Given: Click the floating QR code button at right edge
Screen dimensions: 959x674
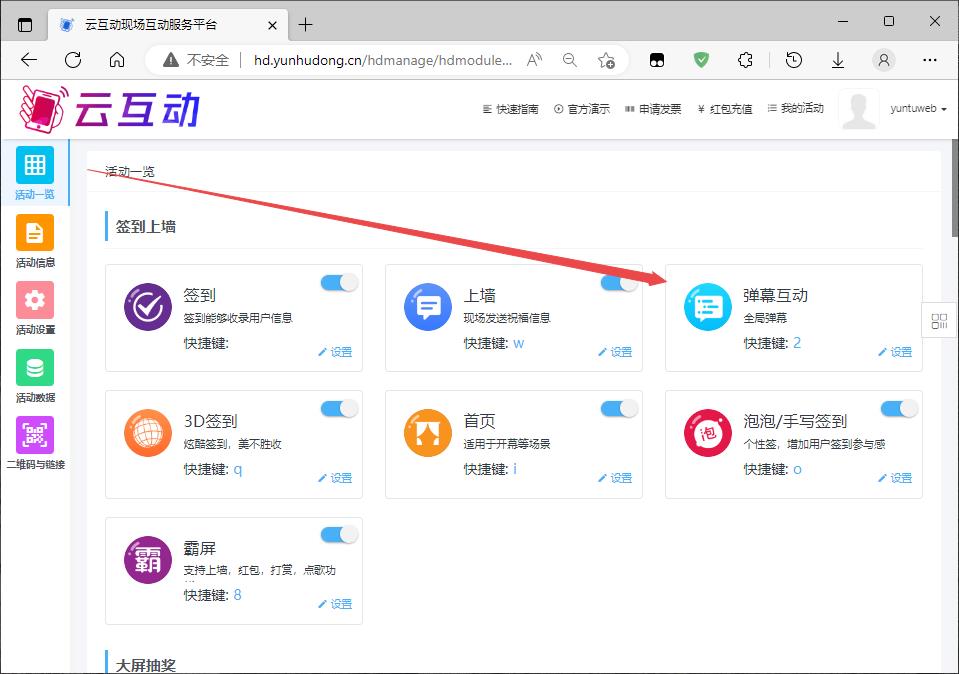Looking at the screenshot, I should (x=939, y=321).
